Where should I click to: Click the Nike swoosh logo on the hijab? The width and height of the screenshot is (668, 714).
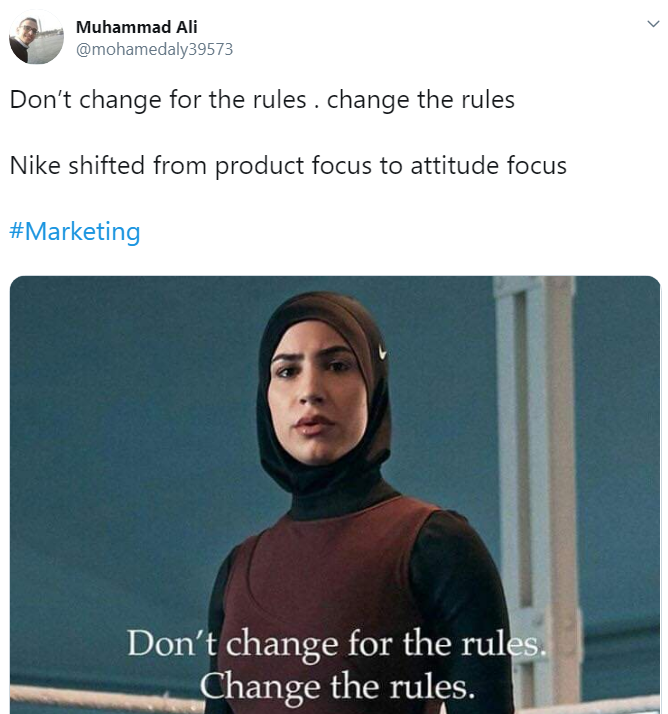tap(383, 352)
